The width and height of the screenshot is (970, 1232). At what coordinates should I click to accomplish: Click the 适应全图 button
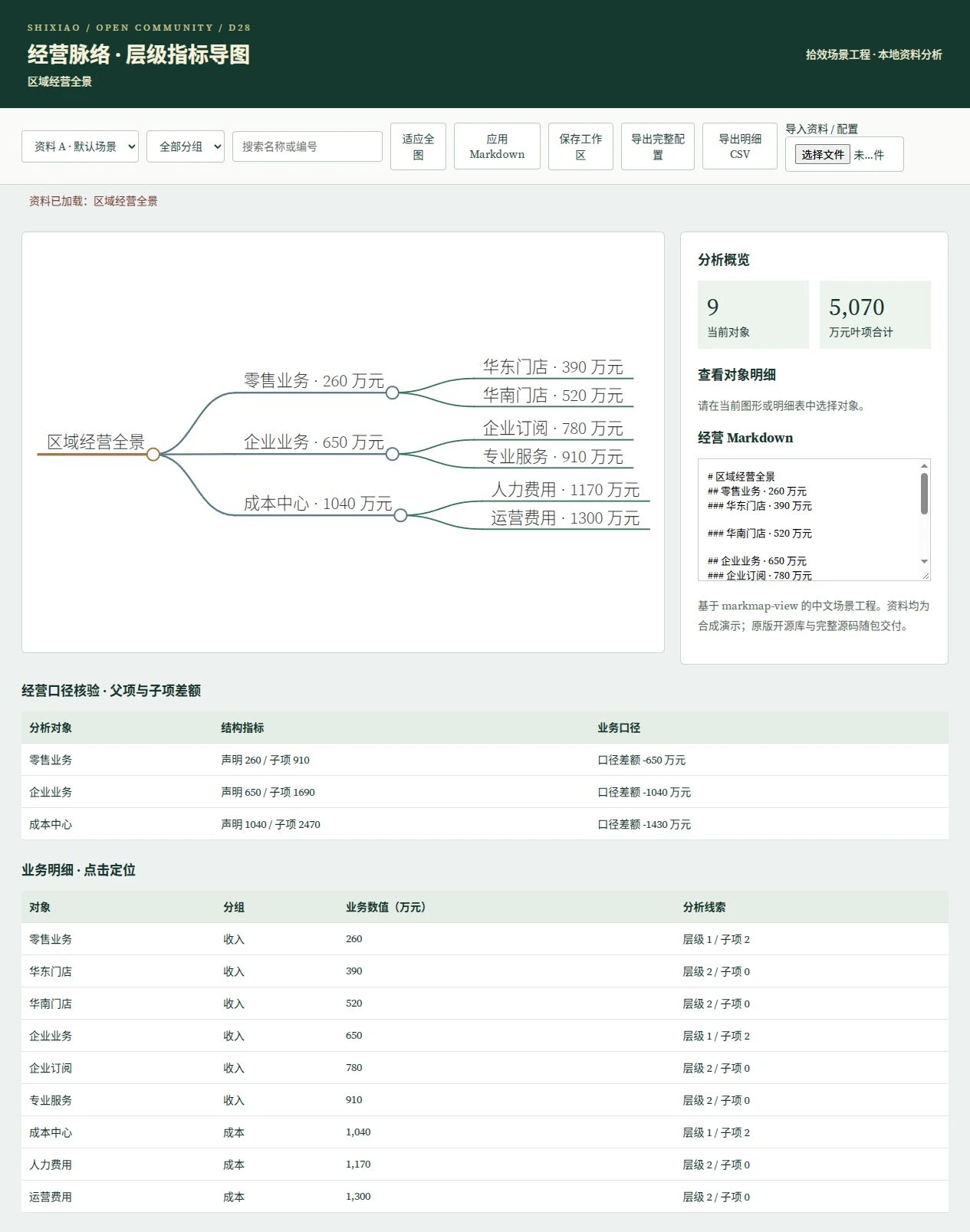[418, 146]
